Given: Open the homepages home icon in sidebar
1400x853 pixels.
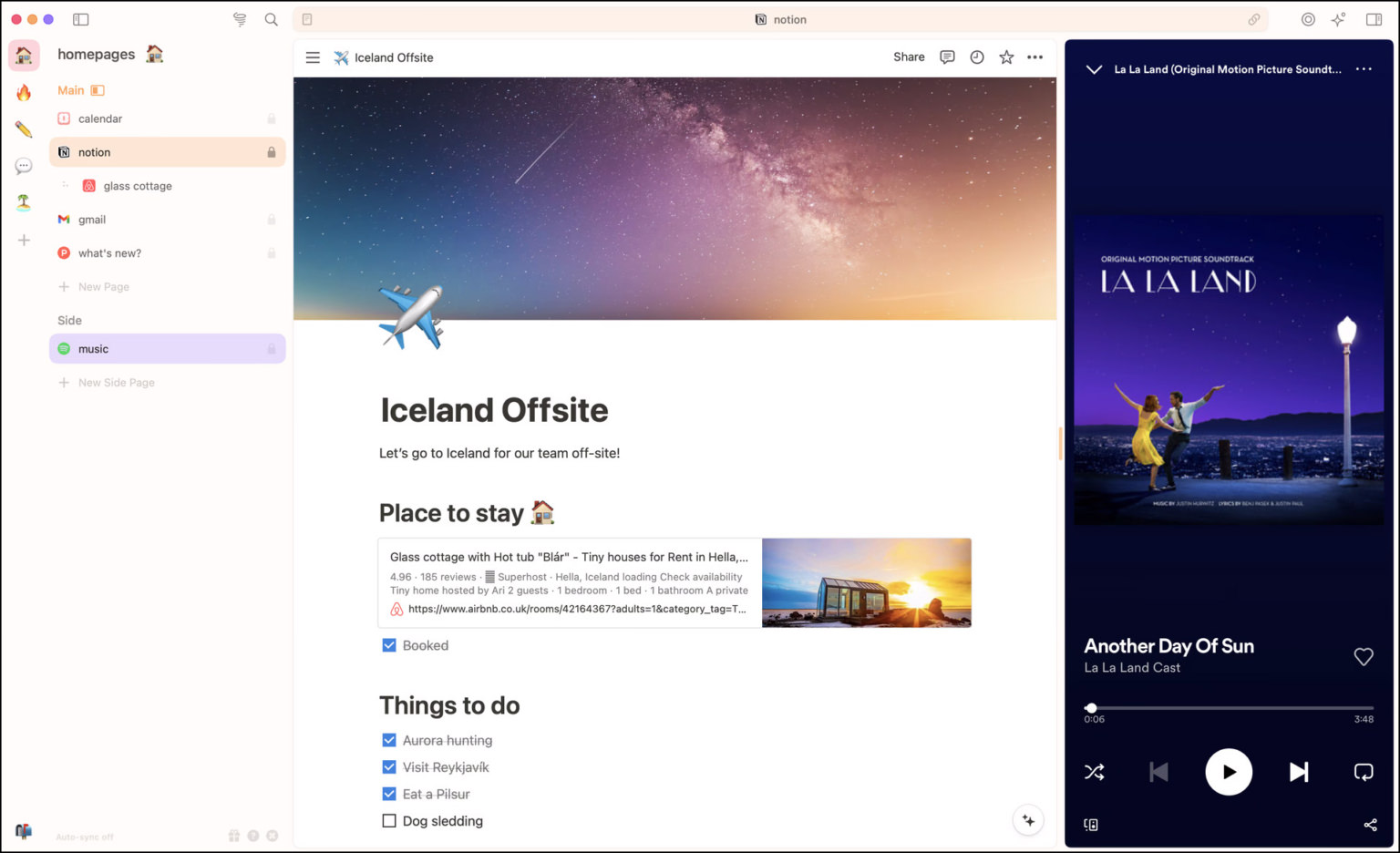Looking at the screenshot, I should click(24, 55).
